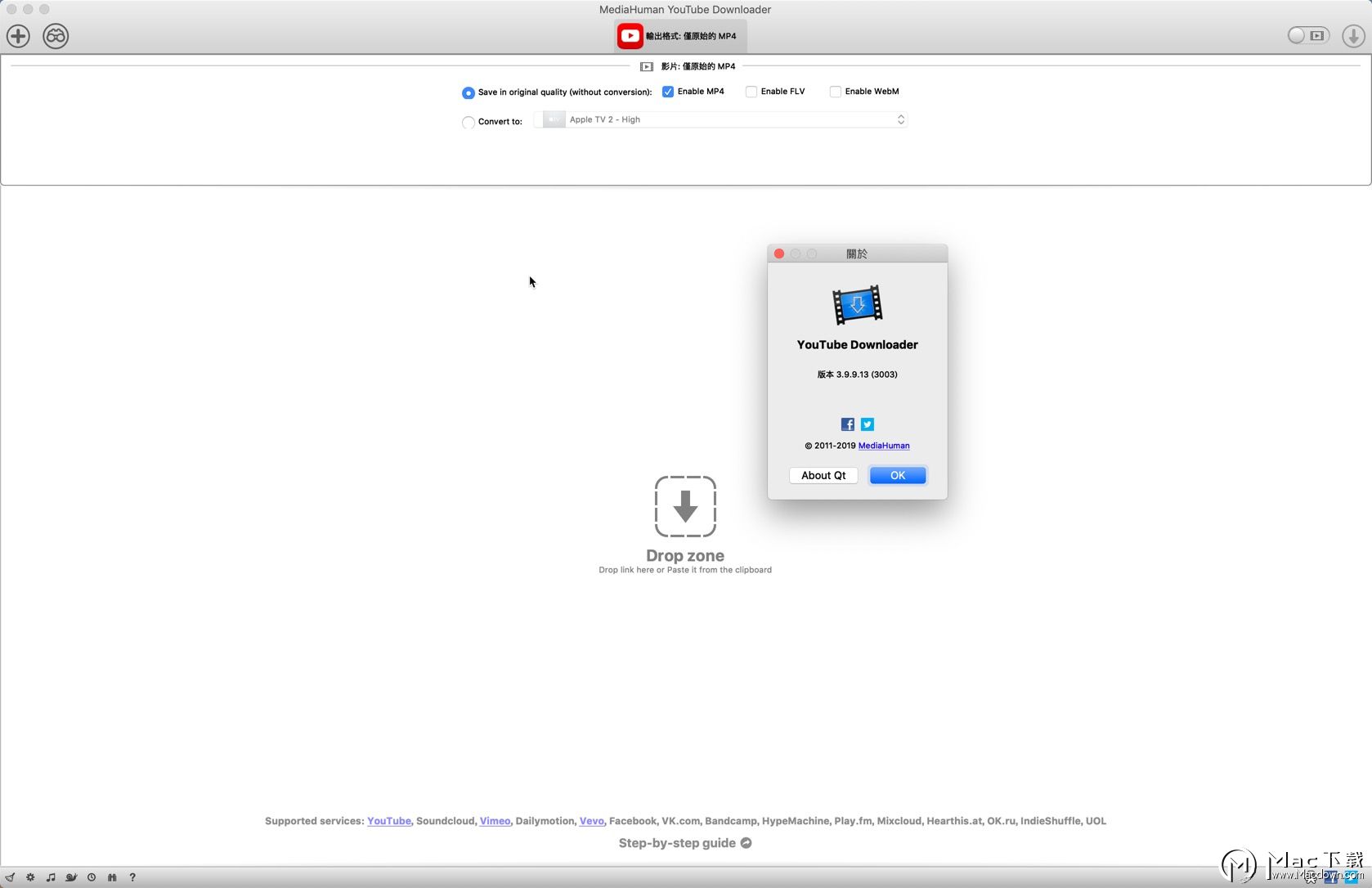Check the Enable FLV checkbox
Screen dimensions: 1372x888
751,92
